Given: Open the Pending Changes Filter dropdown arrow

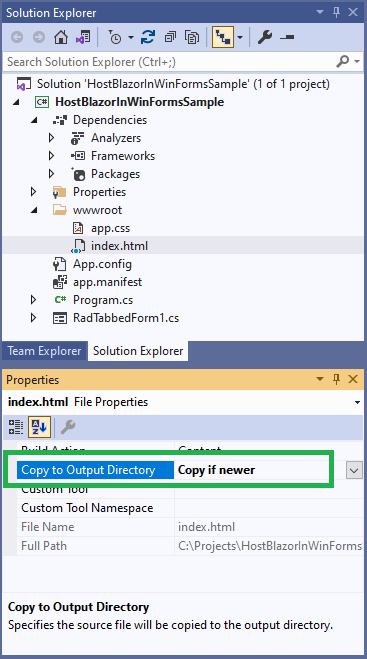Looking at the screenshot, I should [x=131, y=37].
